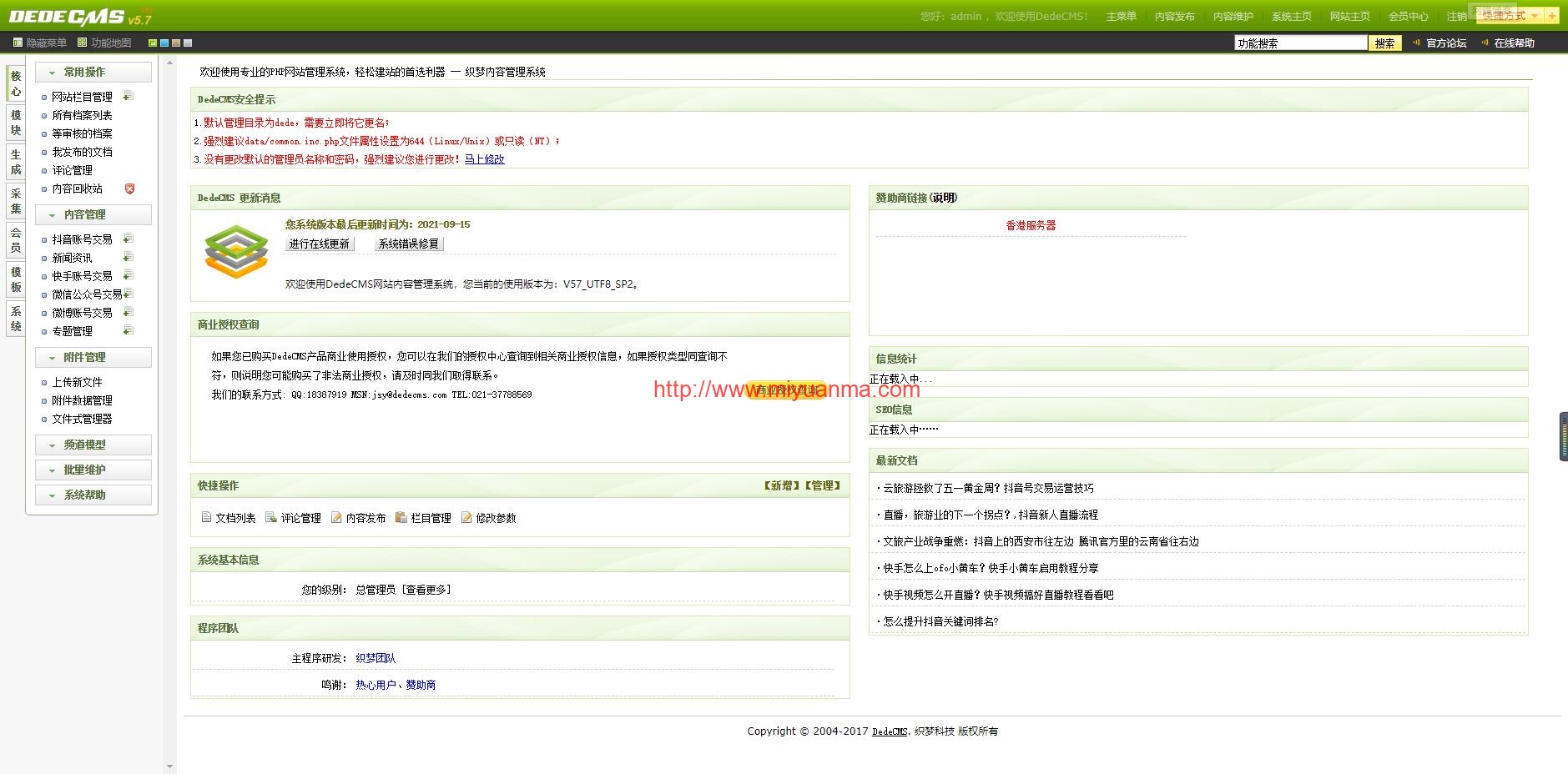The width and height of the screenshot is (1568, 774).
Task: Open 主菜单 in the top navigation
Action: click(x=1121, y=17)
